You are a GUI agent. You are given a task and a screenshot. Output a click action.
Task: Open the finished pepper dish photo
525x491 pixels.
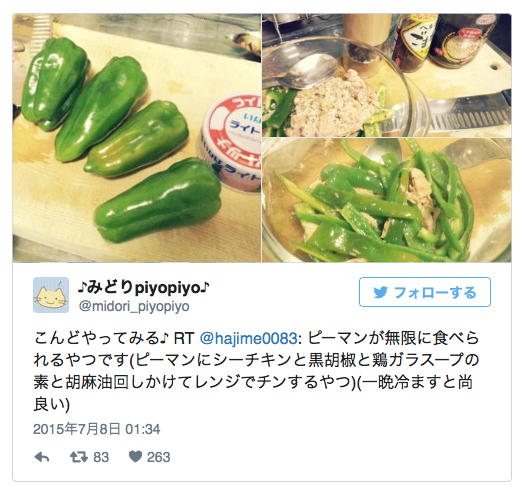387,200
